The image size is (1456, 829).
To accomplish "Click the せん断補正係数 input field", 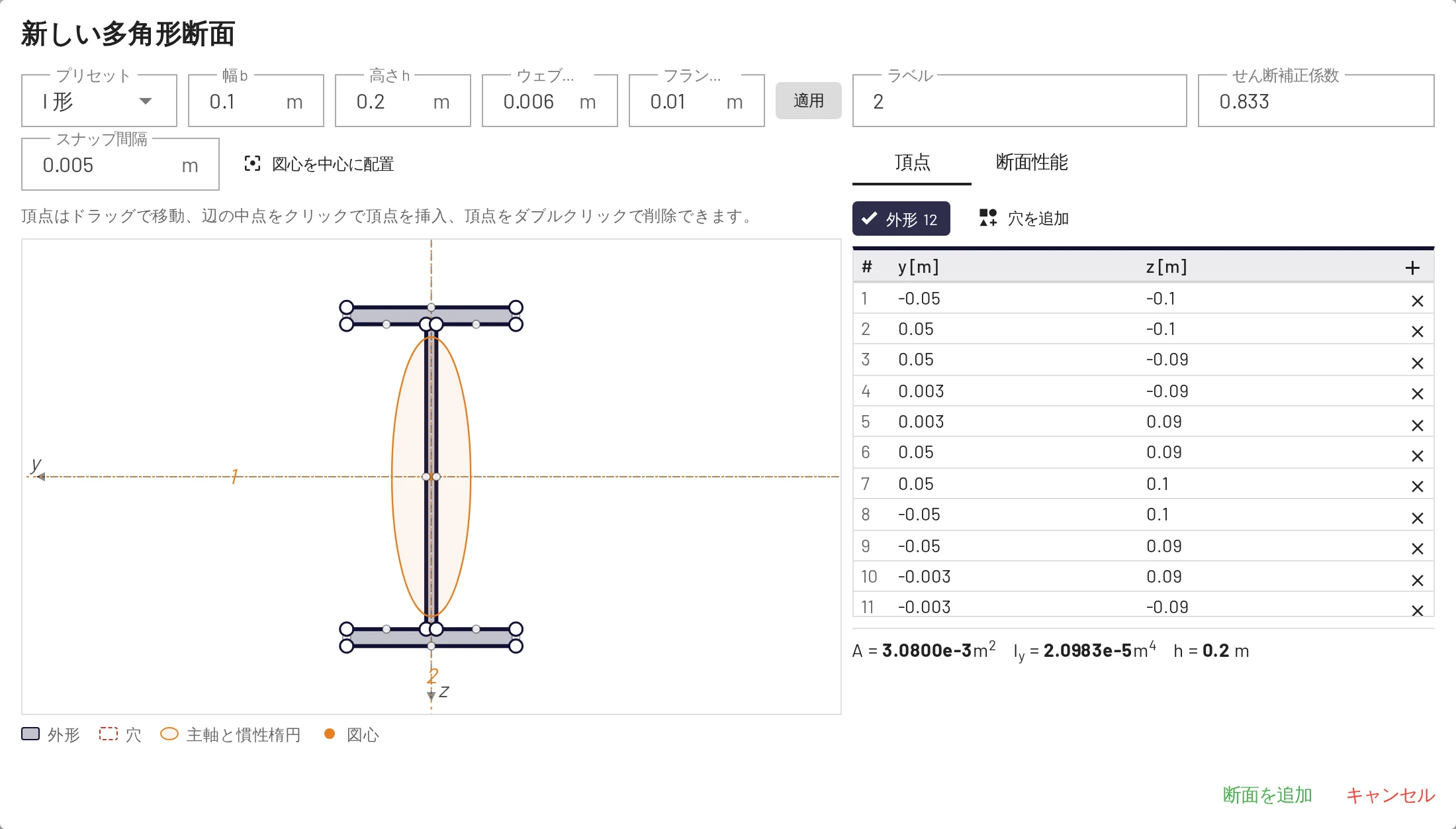I will pyautogui.click(x=1316, y=101).
